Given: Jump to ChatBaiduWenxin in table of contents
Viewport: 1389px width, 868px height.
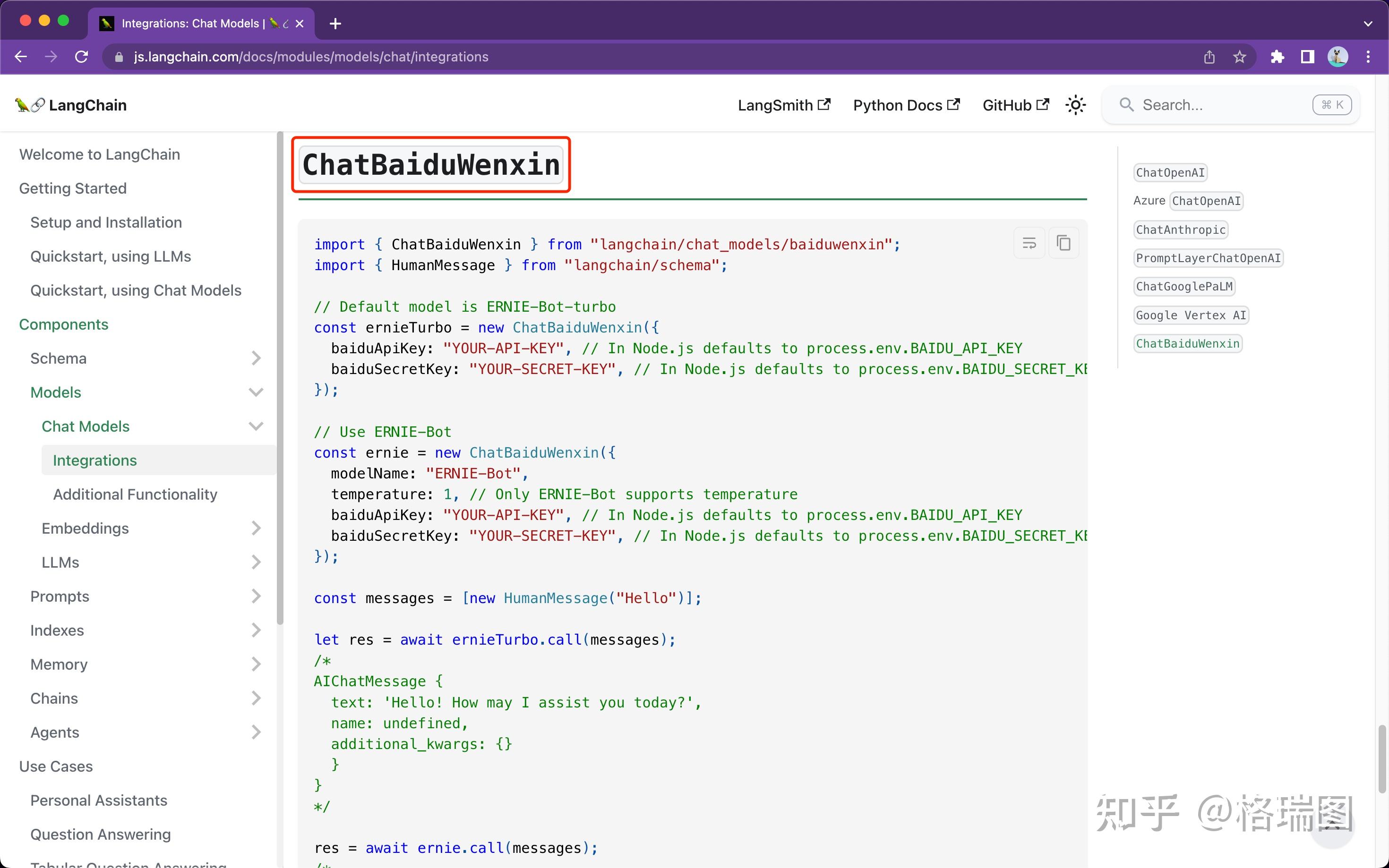Looking at the screenshot, I should point(1187,344).
